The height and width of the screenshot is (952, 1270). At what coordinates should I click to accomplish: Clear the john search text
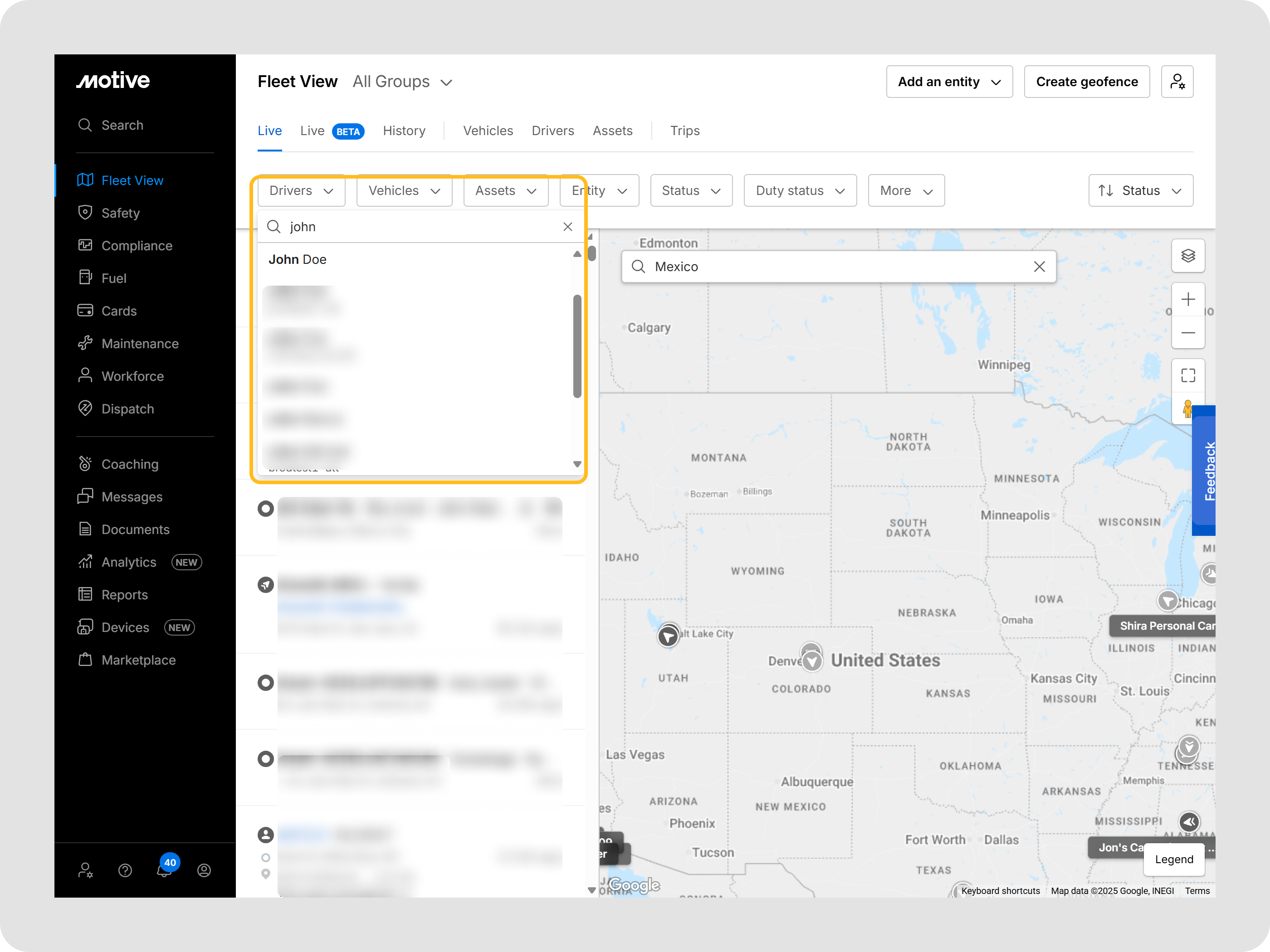click(x=567, y=227)
